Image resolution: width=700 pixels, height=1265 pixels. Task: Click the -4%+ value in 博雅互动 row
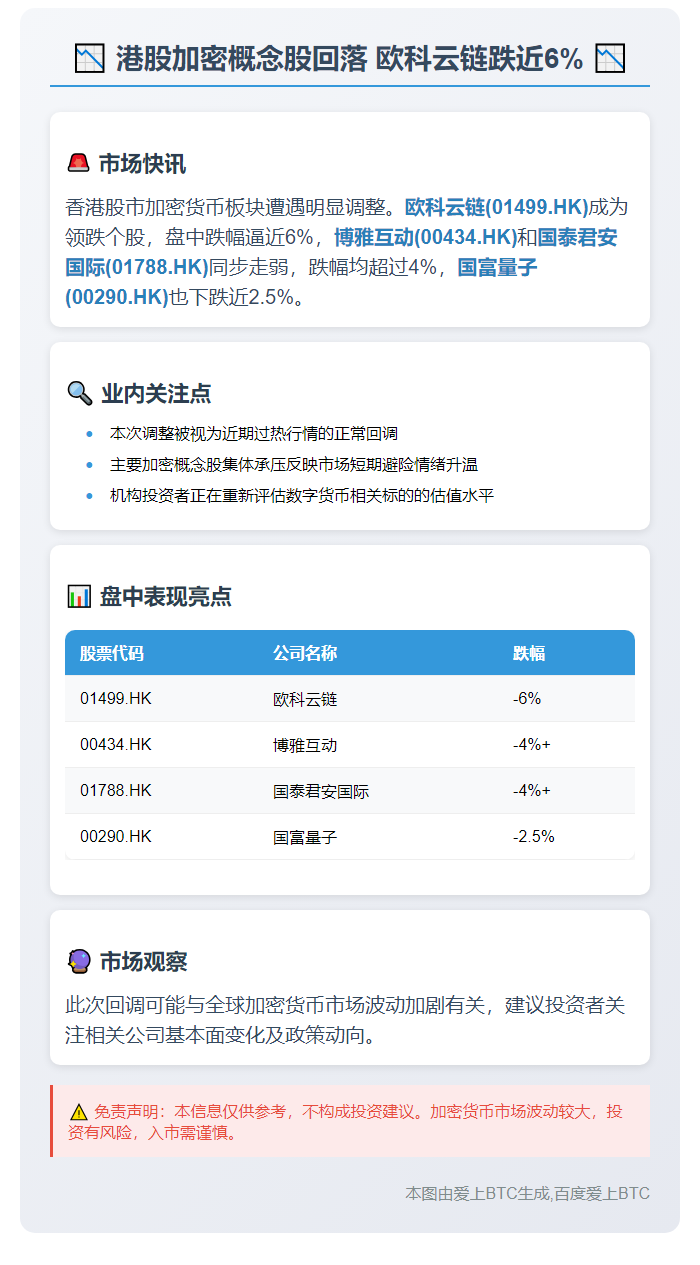[x=532, y=744]
